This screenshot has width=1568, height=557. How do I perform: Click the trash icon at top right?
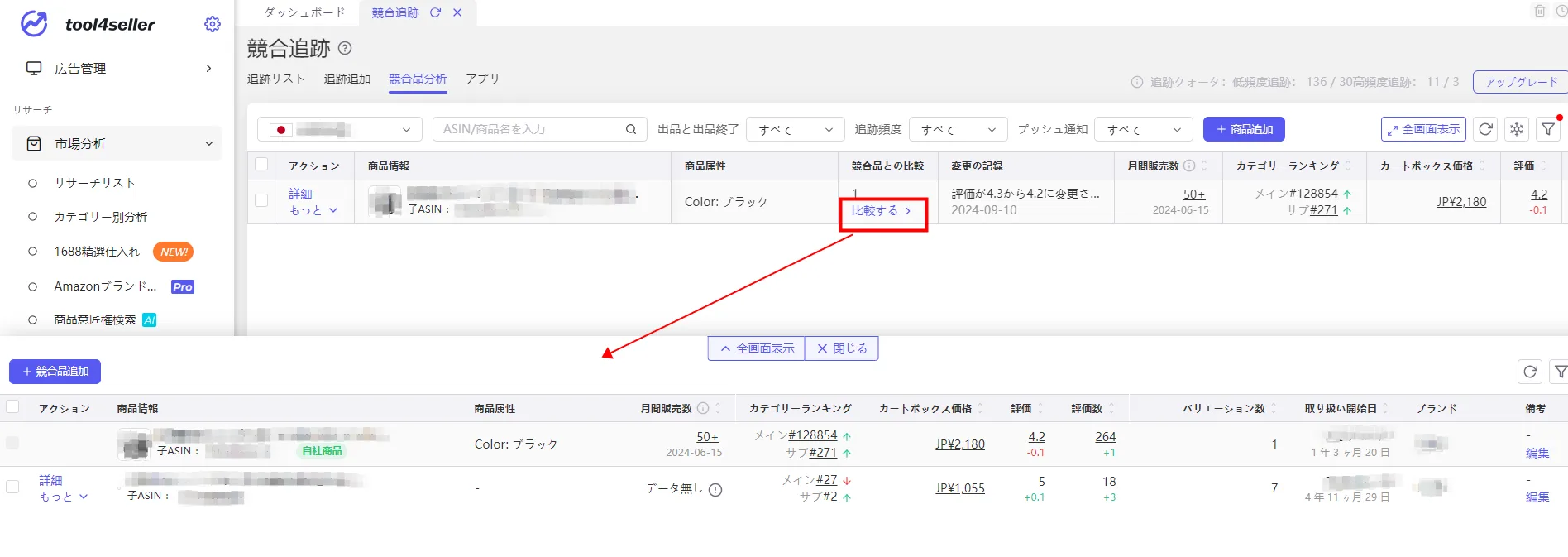(1540, 11)
